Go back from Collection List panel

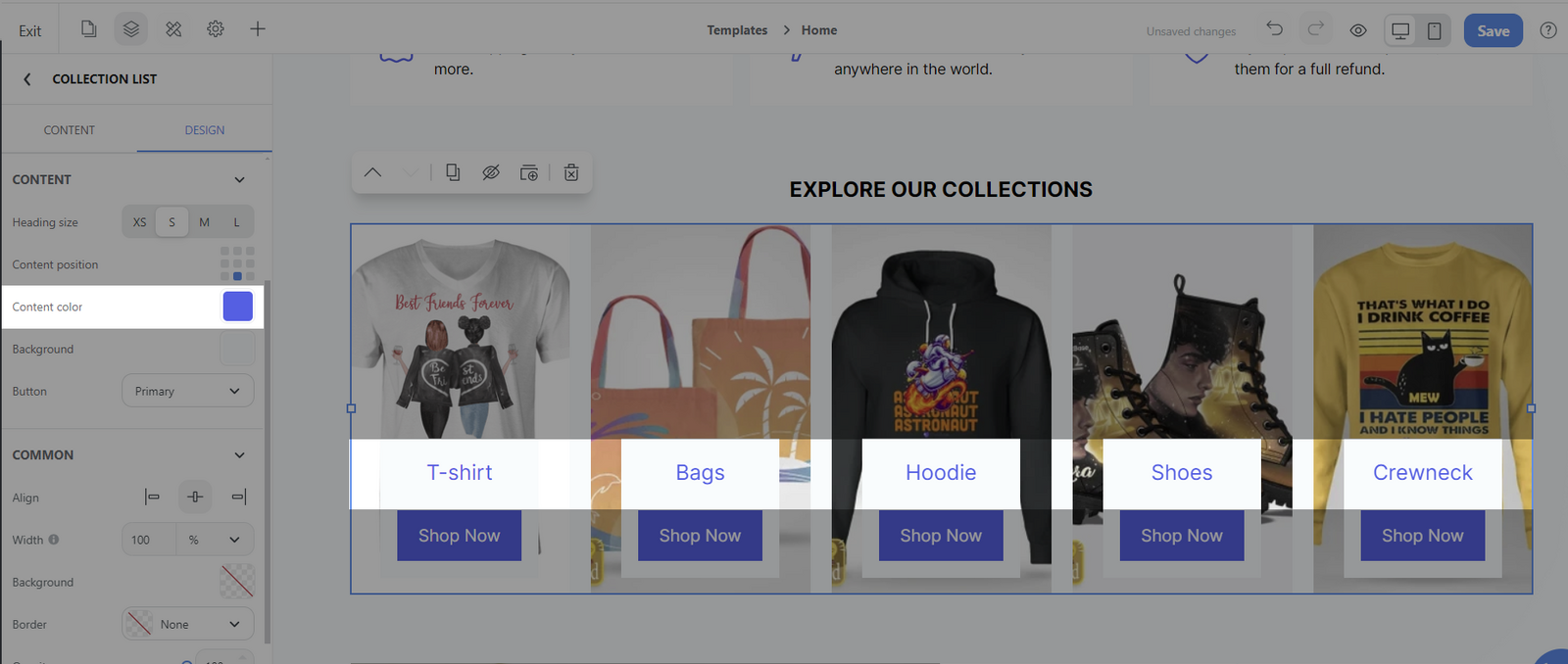[x=27, y=79]
